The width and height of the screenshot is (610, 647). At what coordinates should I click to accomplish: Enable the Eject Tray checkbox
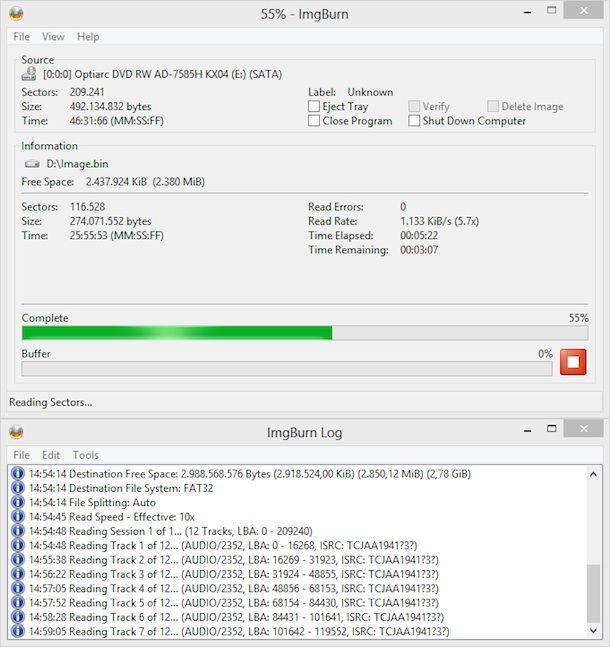tap(314, 106)
